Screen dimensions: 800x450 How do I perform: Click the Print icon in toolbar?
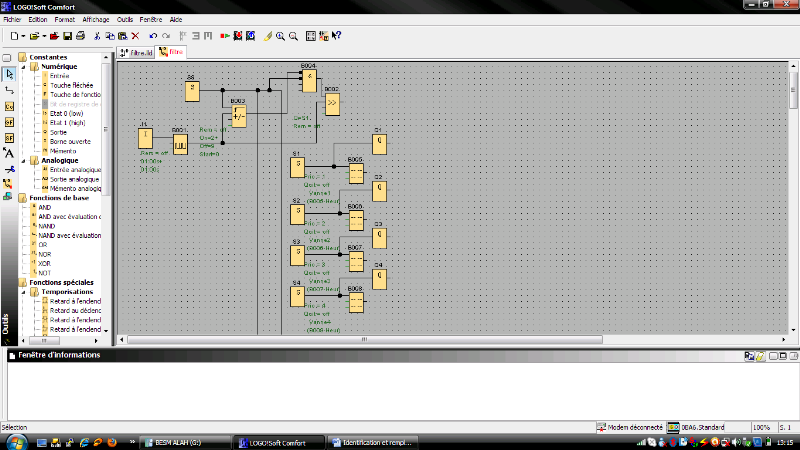tap(80, 36)
